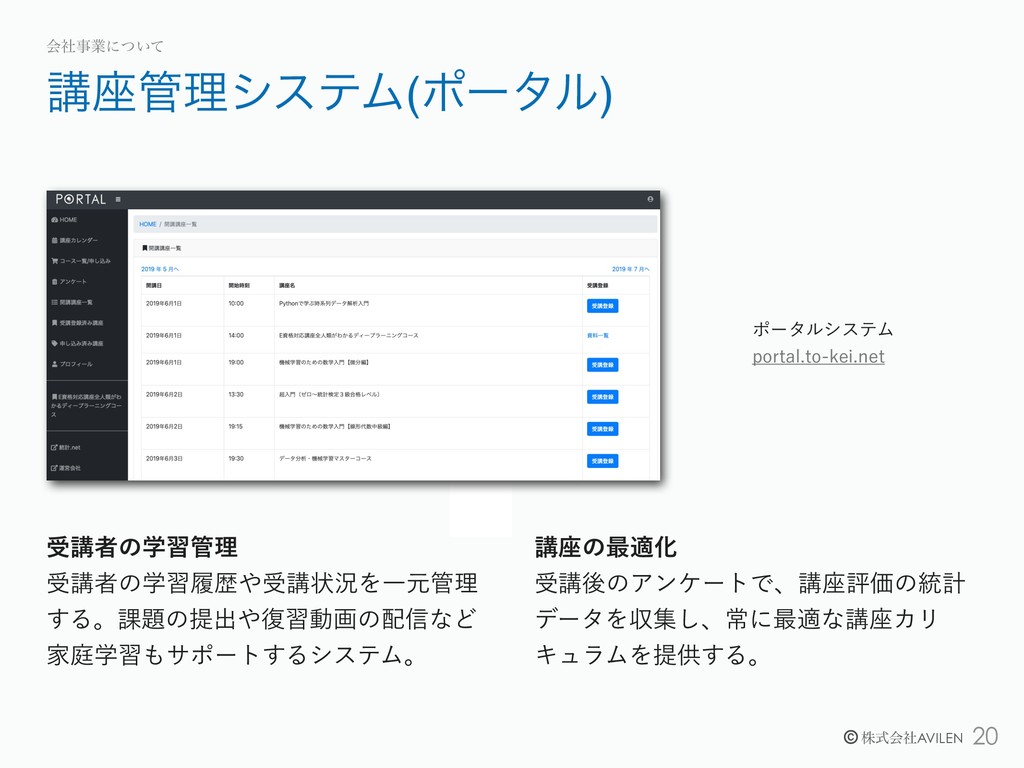
Task: Click the PORTAL logo
Action: tap(80, 199)
